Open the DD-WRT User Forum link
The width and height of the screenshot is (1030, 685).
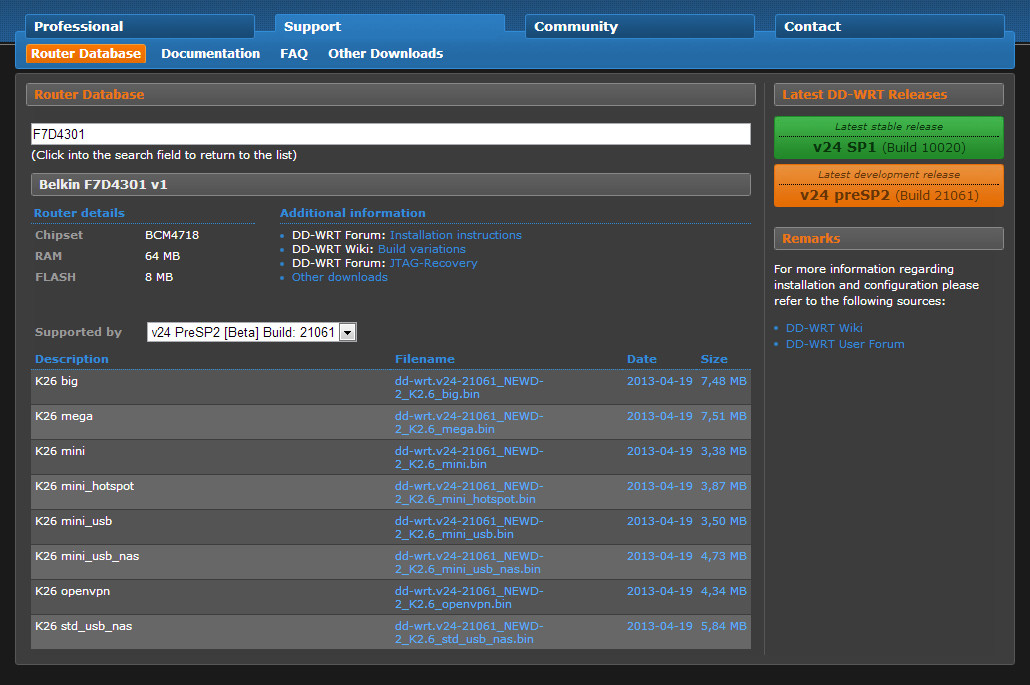[x=845, y=344]
